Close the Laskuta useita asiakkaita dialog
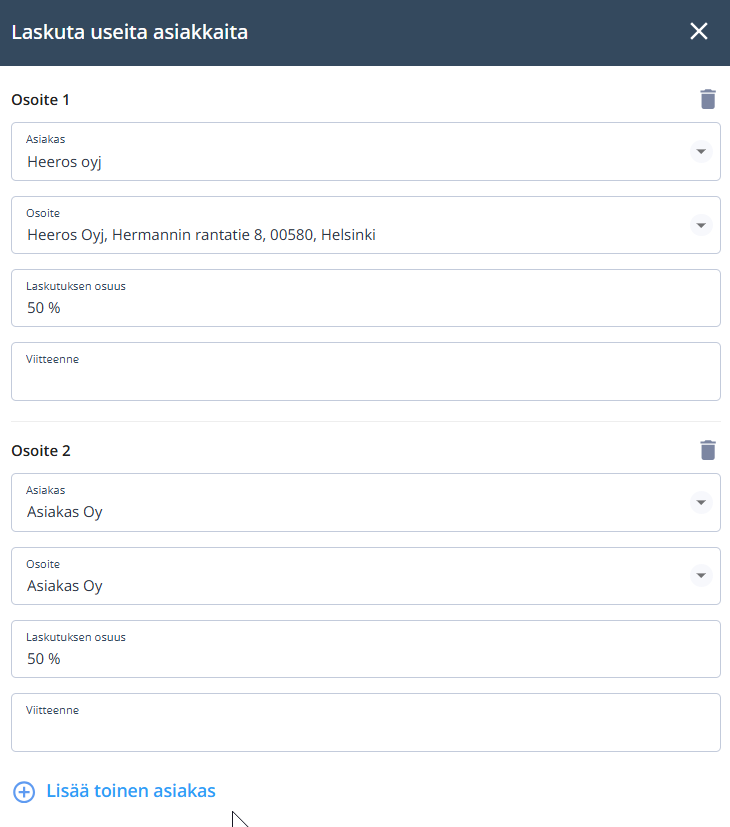This screenshot has width=730, height=827. coord(699,31)
